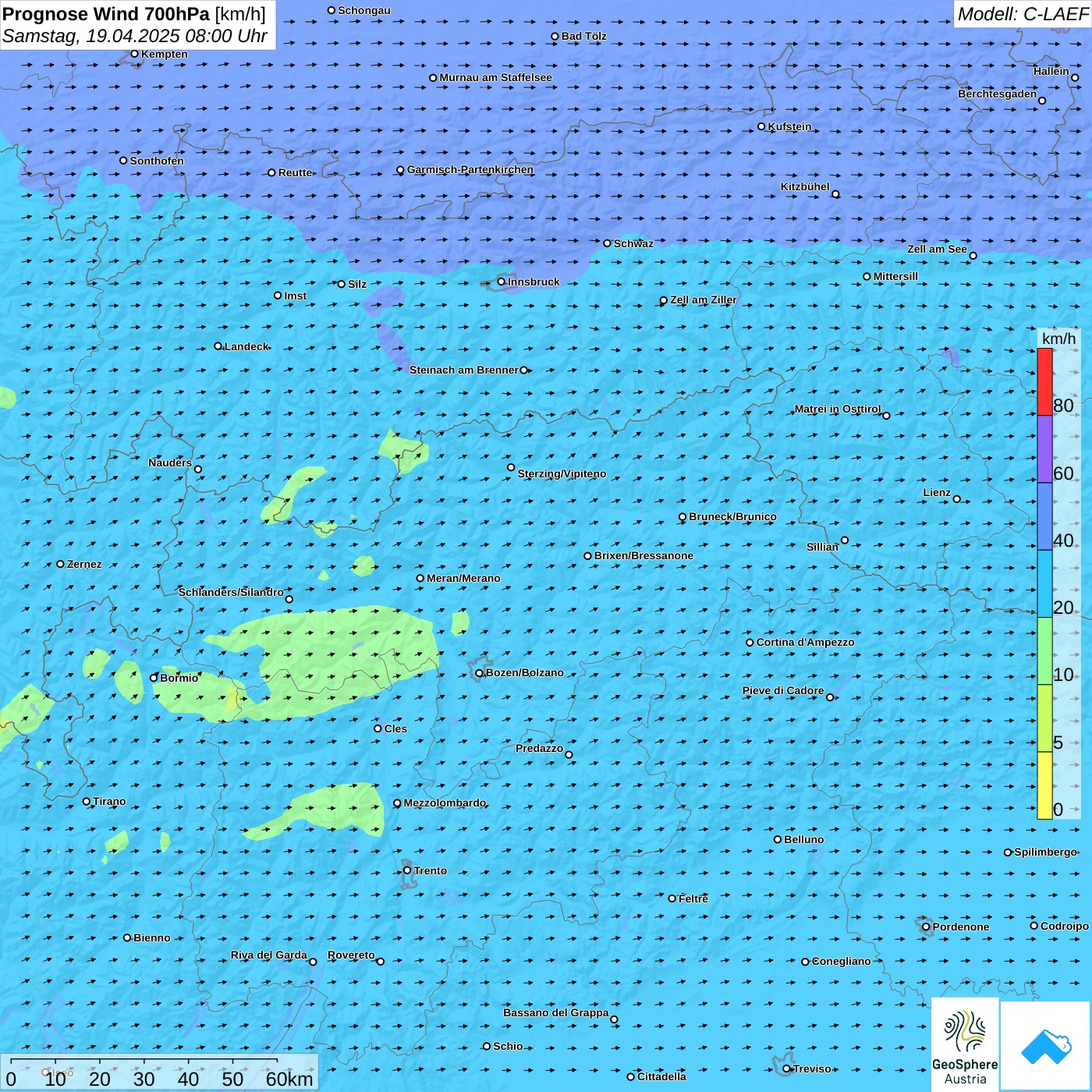
Task: Click the green 10 km/h legend color
Action: 1044,651
